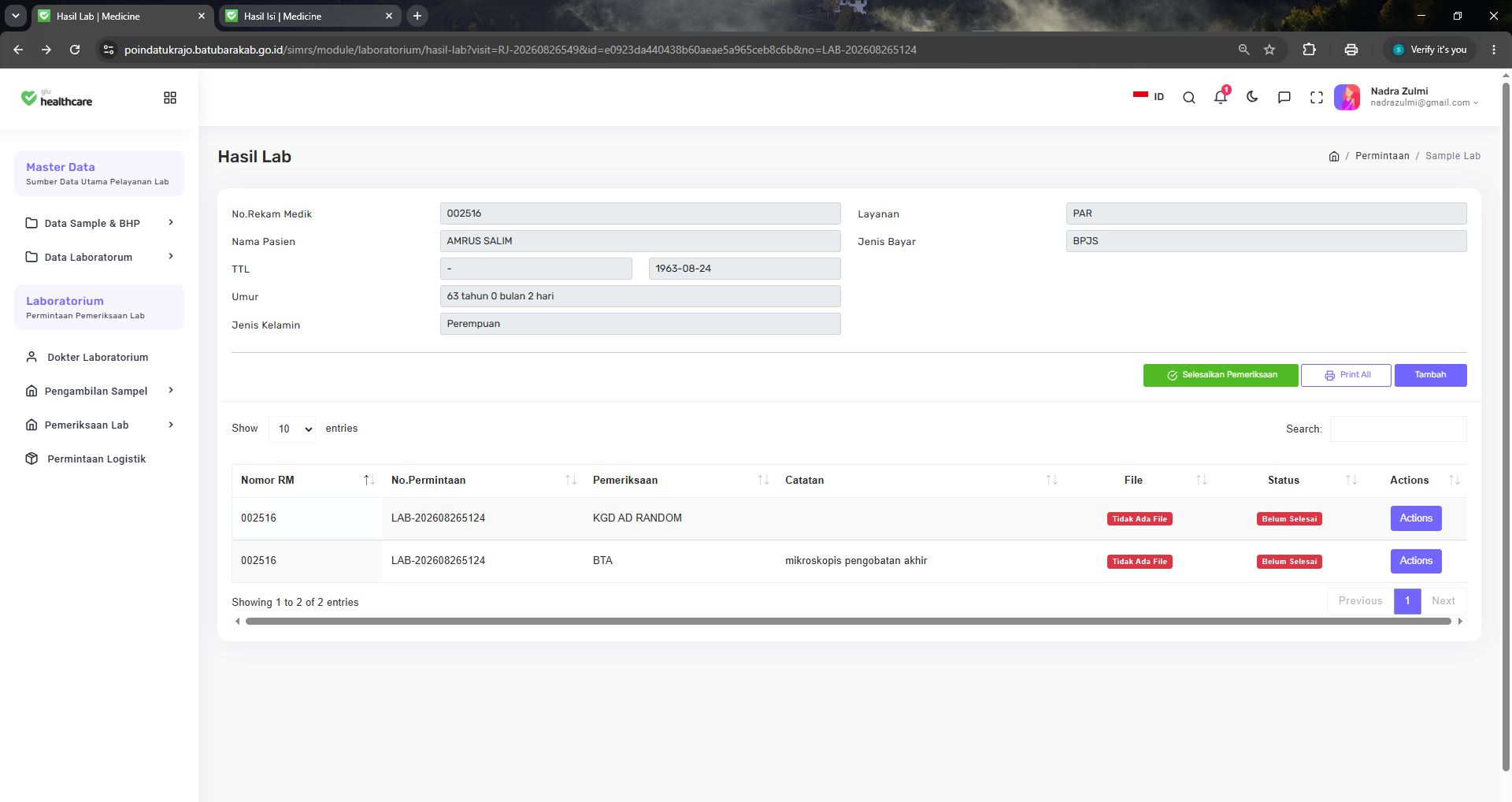The height and width of the screenshot is (802, 1512).
Task: Open a new browser tab
Action: (417, 16)
